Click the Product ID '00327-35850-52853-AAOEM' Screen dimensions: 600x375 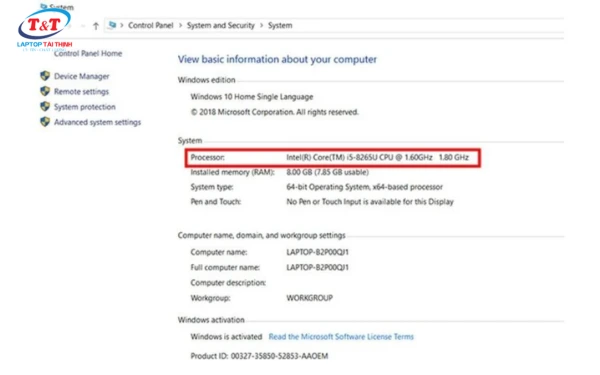click(x=279, y=356)
